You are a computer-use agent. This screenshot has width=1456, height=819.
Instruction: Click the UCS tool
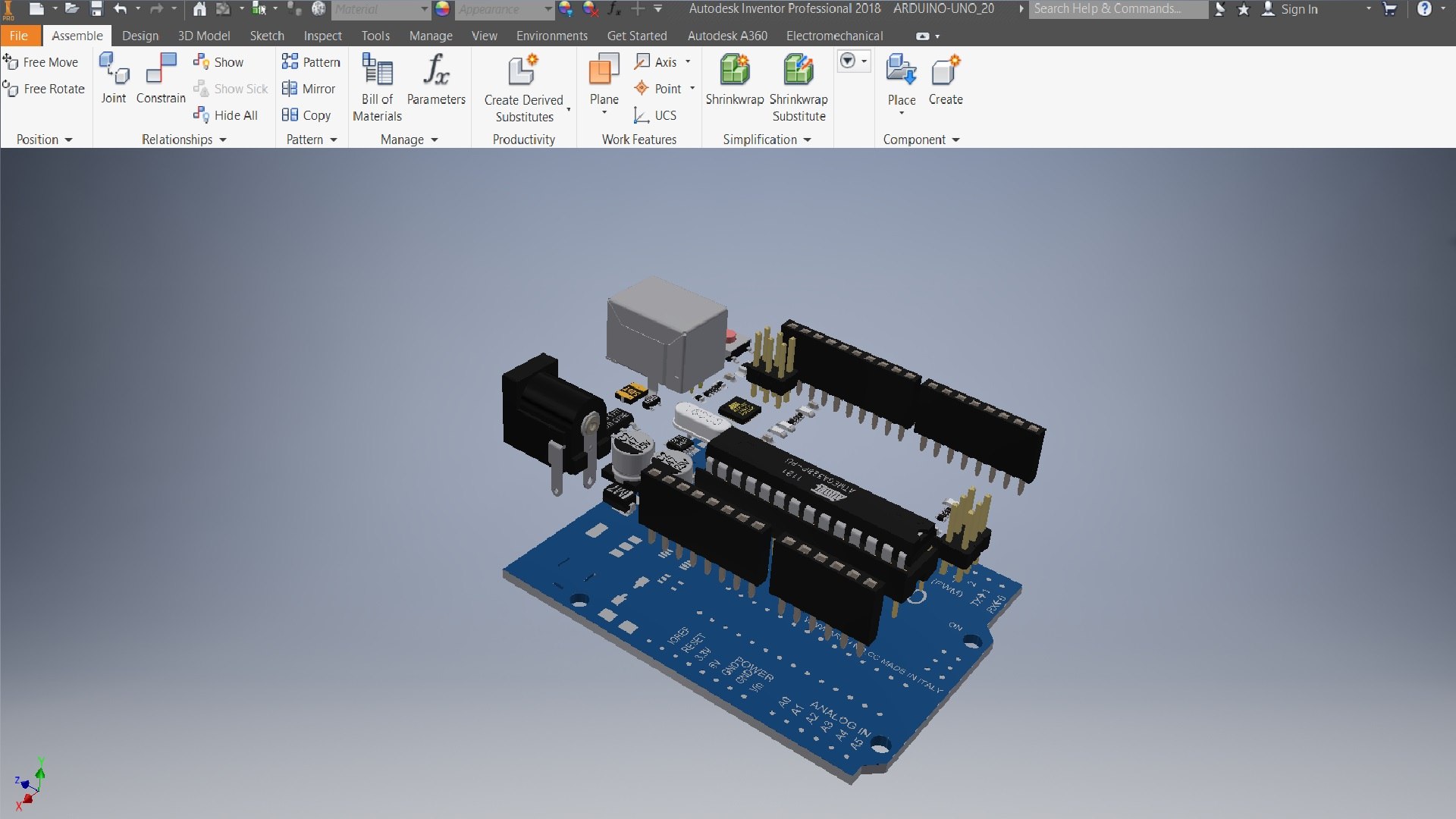655,115
